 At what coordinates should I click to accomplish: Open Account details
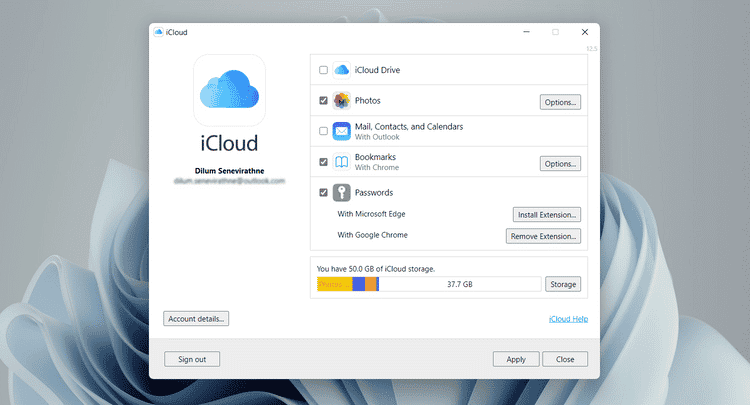pos(196,318)
